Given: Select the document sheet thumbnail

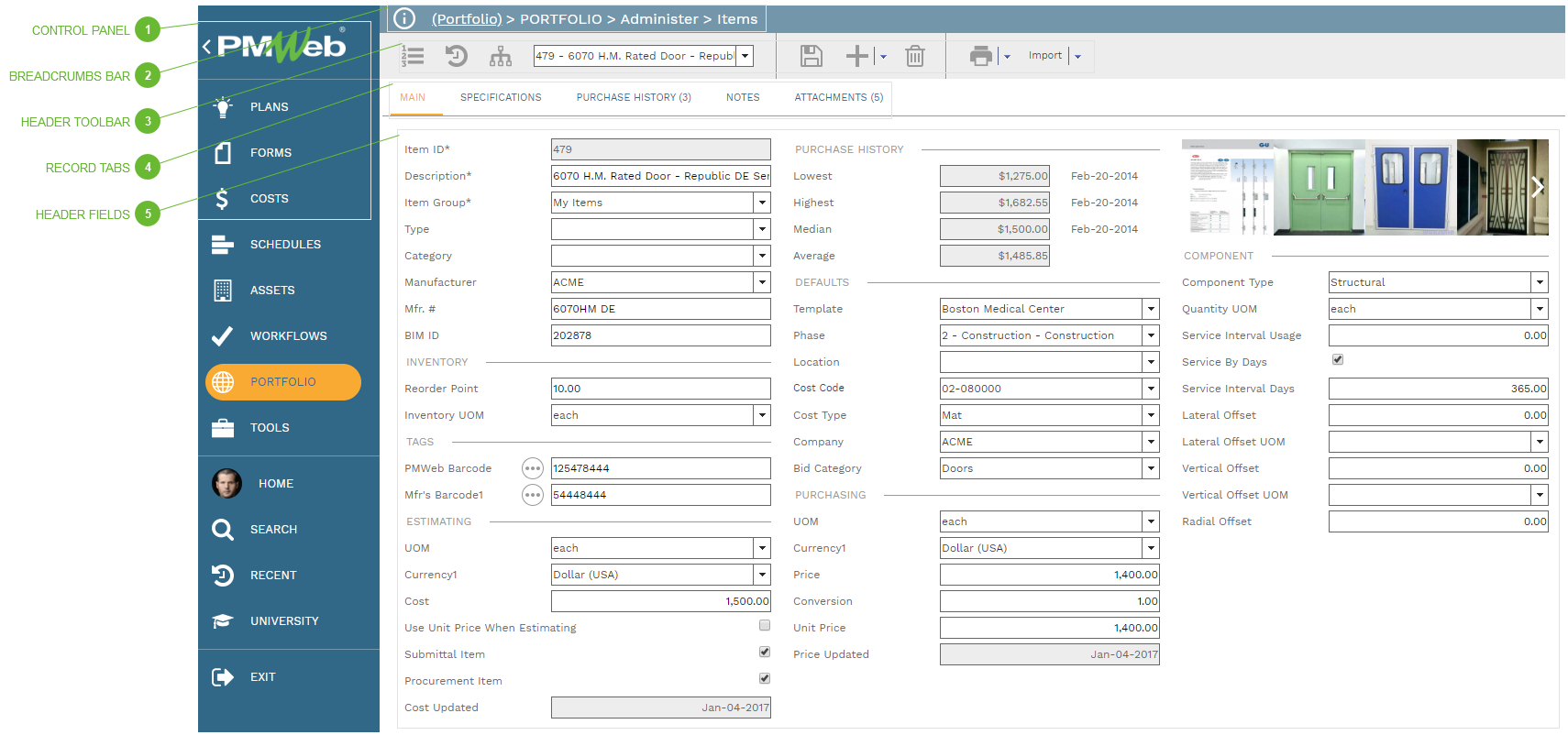Looking at the screenshot, I should 1227,187.
